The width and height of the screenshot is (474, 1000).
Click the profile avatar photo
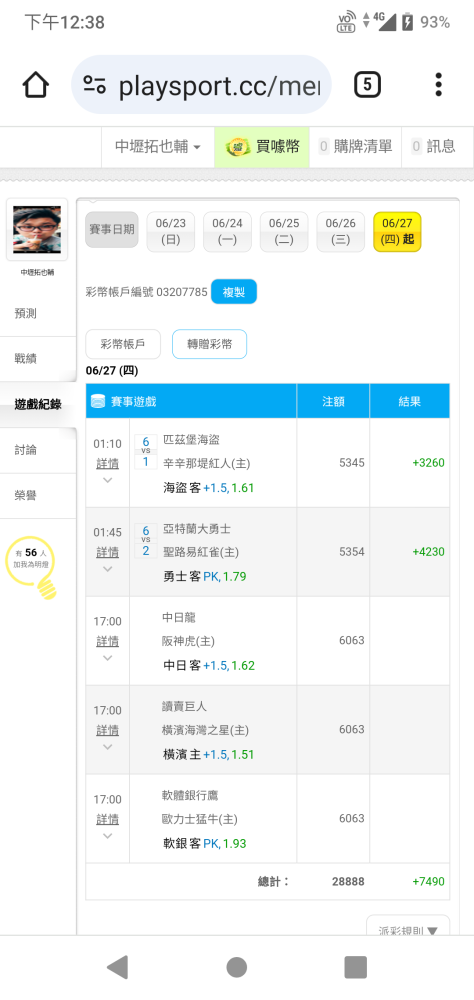[37, 230]
